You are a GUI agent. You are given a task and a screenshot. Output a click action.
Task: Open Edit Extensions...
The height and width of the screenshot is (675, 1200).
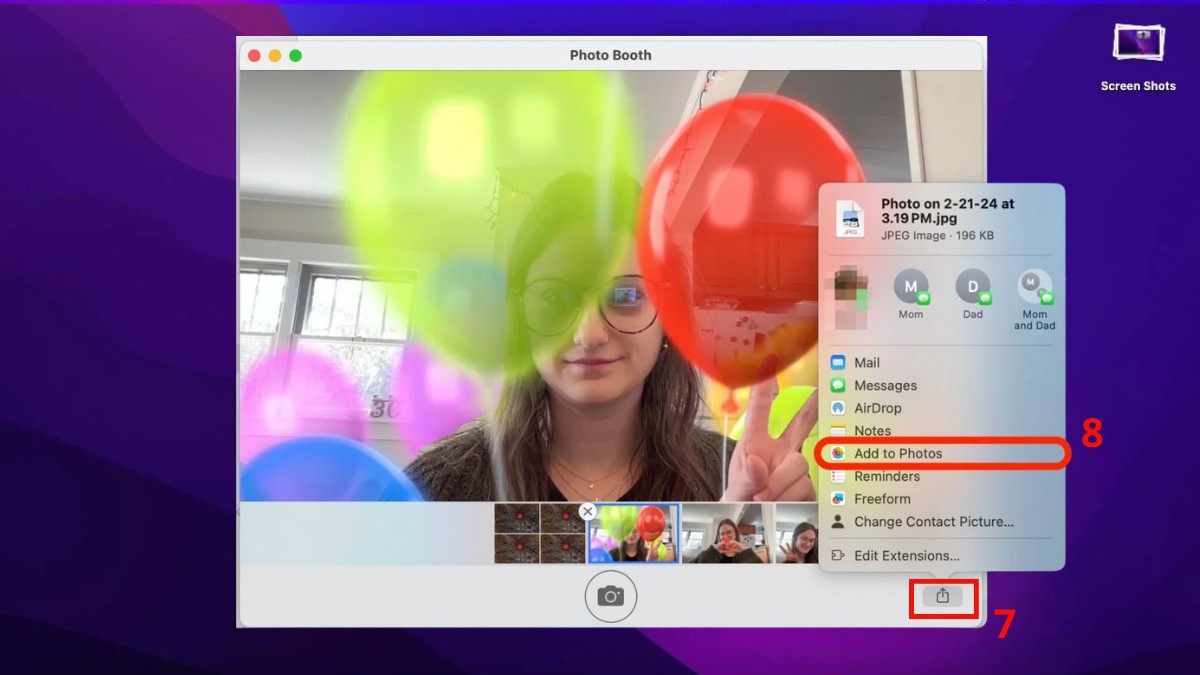[894, 556]
